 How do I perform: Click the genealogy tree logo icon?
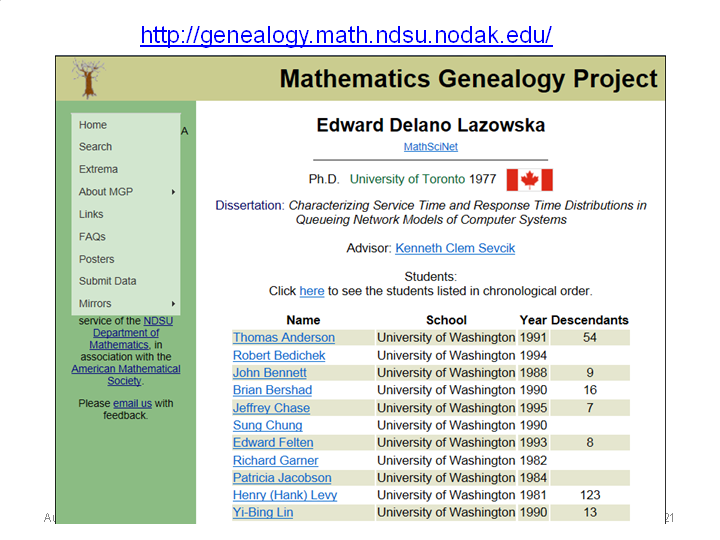click(88, 79)
